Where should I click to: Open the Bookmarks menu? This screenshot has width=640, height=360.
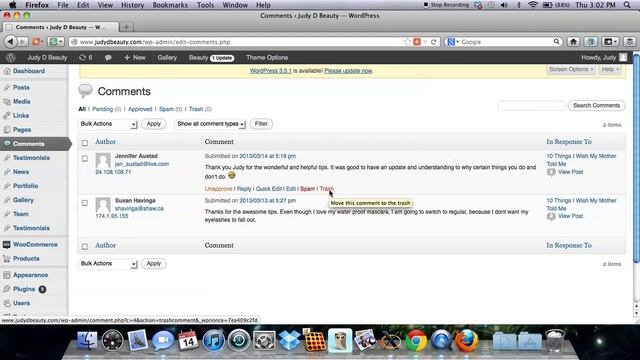tap(170, 5)
